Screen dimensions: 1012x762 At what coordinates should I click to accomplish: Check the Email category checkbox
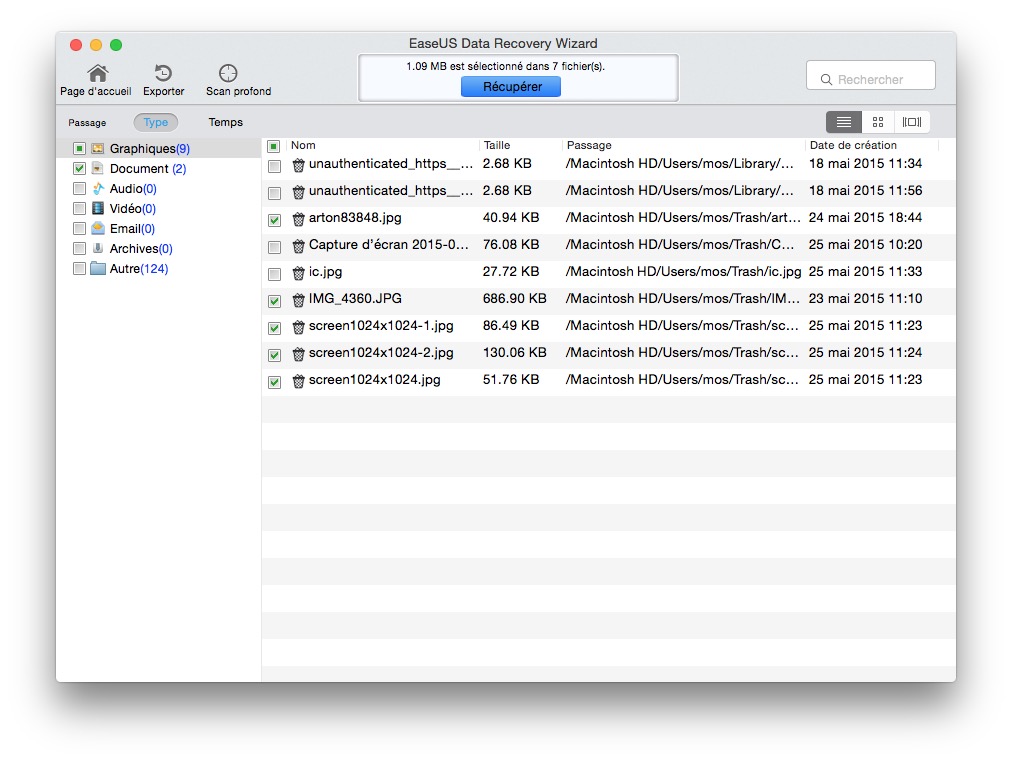coord(79,229)
